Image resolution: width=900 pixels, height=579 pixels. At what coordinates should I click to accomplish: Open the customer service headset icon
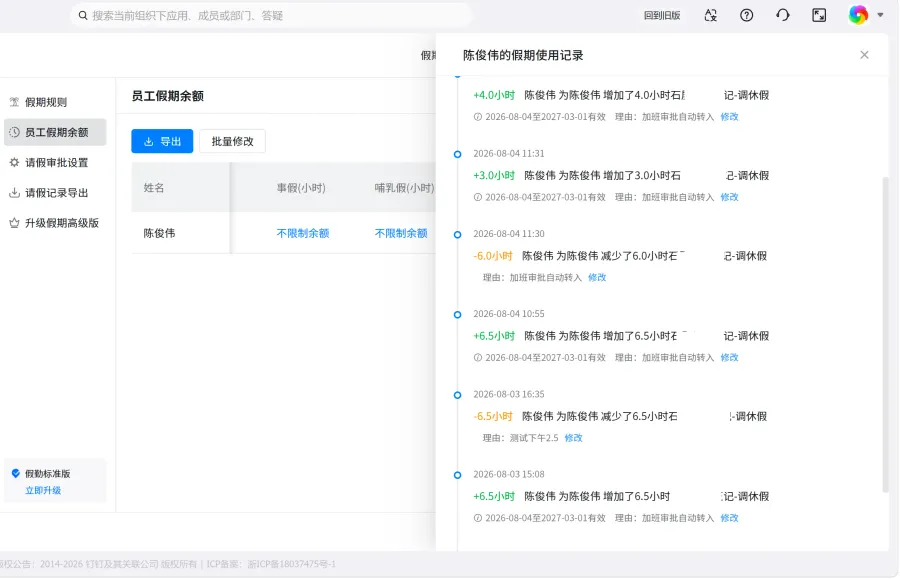[x=782, y=15]
